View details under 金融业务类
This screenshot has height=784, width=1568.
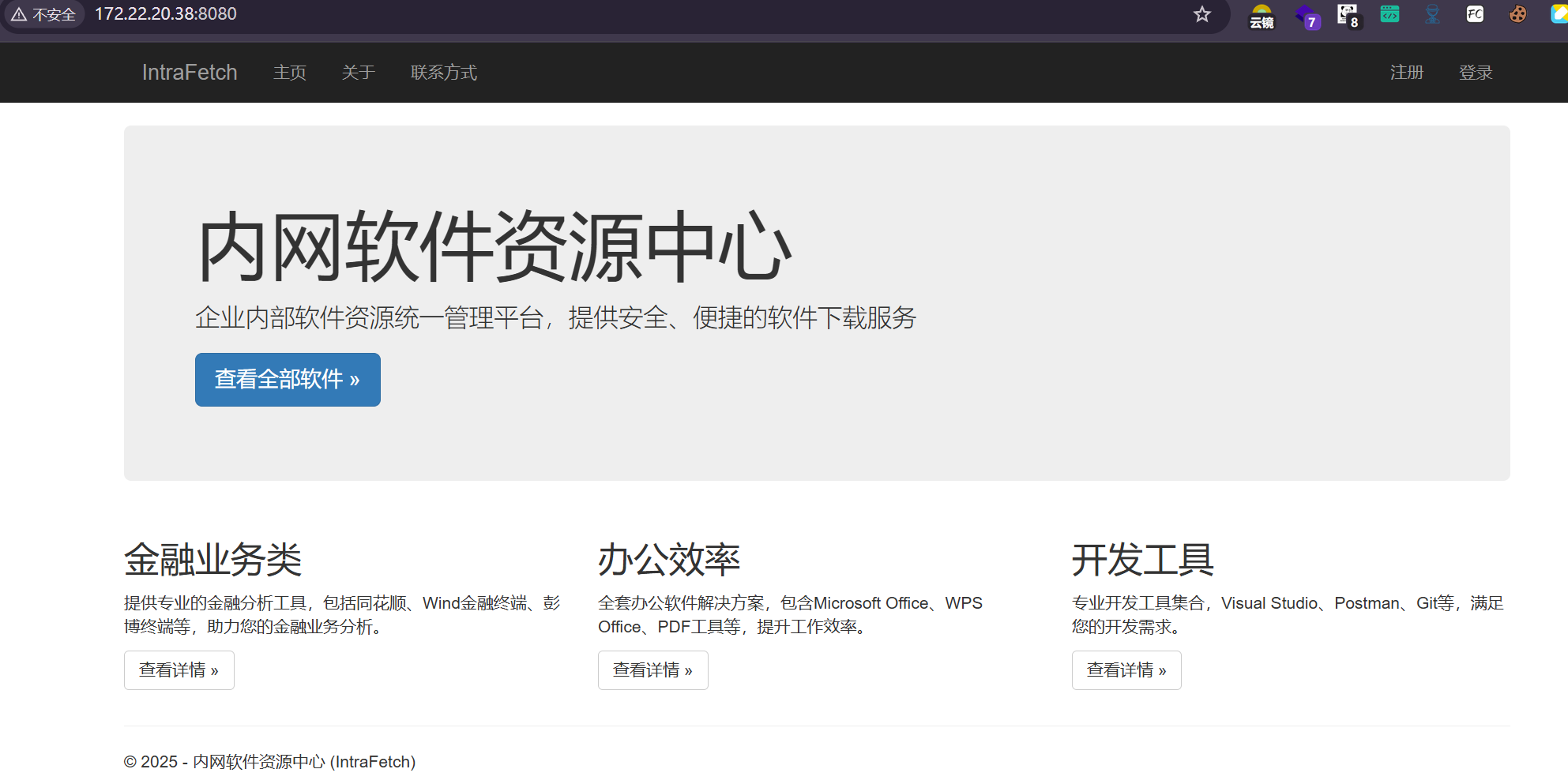(179, 670)
